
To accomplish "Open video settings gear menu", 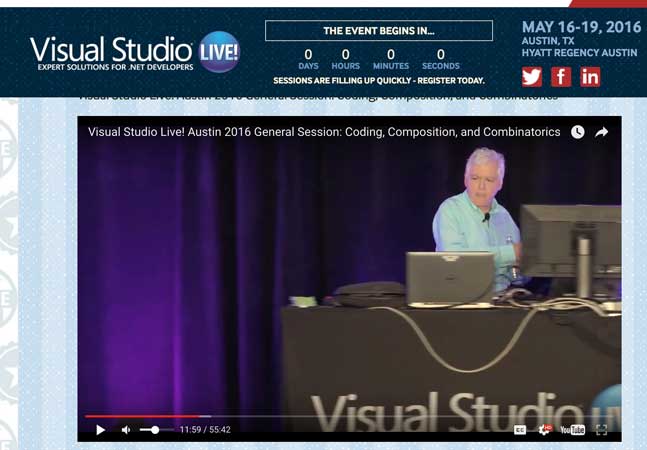I will pyautogui.click(x=545, y=430).
